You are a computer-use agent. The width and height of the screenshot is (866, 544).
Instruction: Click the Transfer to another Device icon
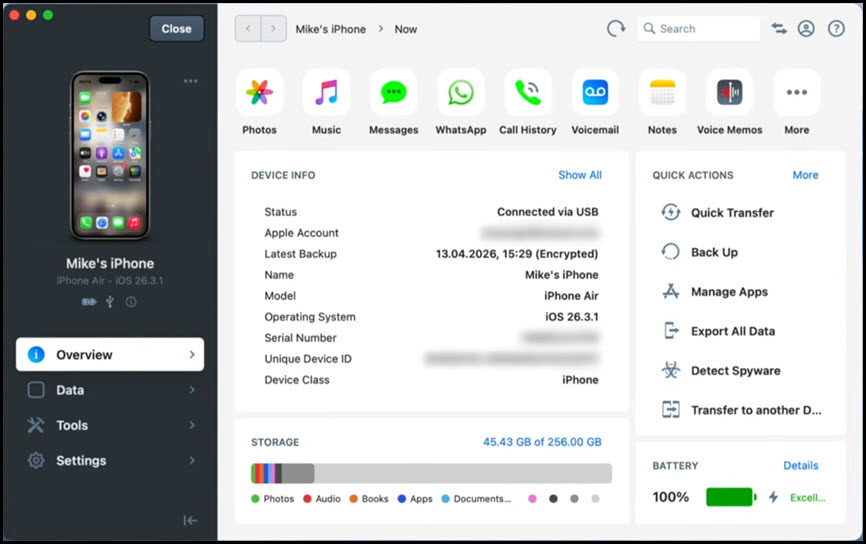[670, 410]
